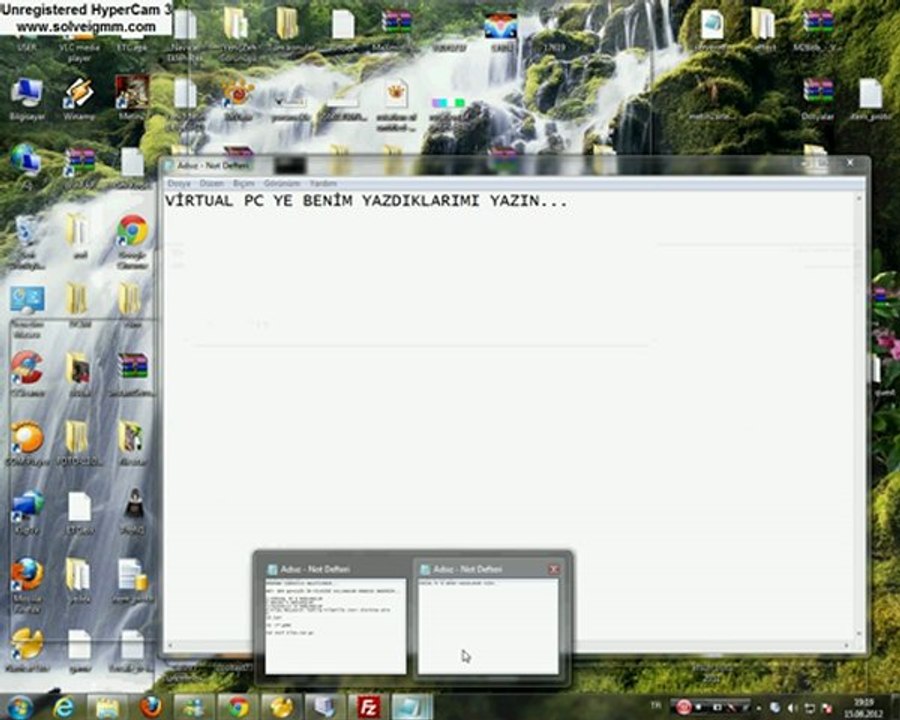Open Internet Explorer from the taskbar
Screen dimensions: 900x720
pos(64,707)
